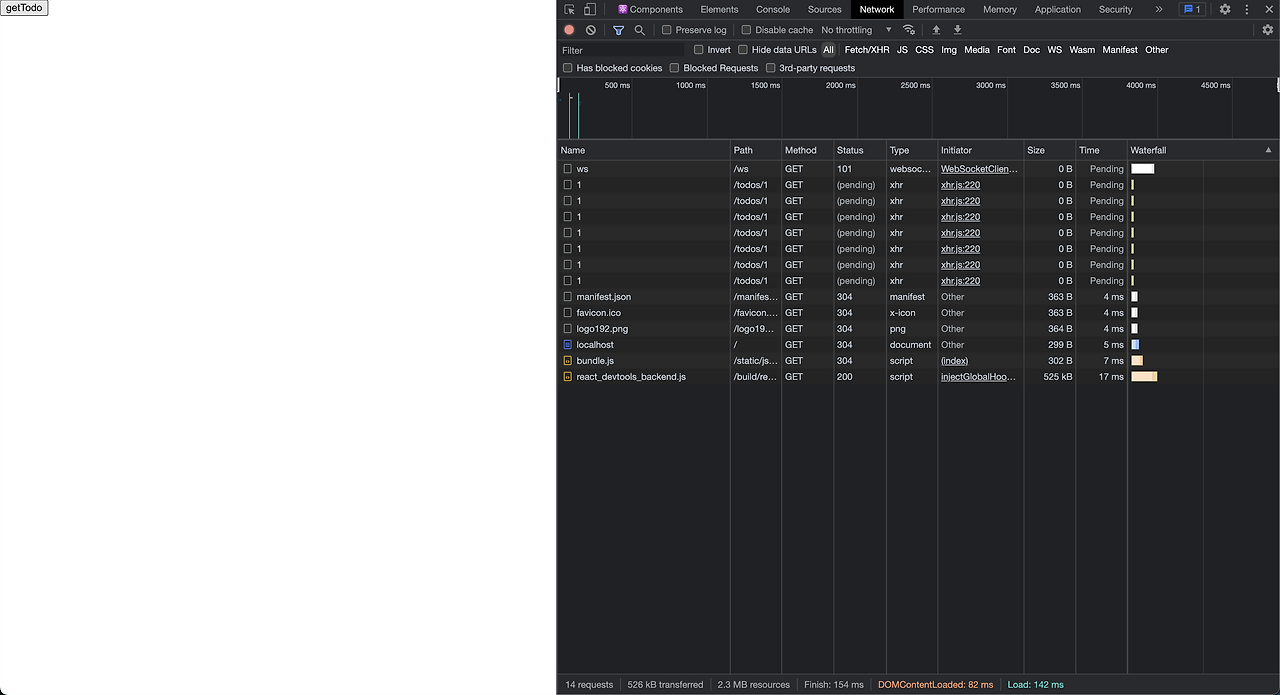Image resolution: width=1280 pixels, height=695 pixels.
Task: Click the 101 status cell
Action: pyautogui.click(x=859, y=169)
